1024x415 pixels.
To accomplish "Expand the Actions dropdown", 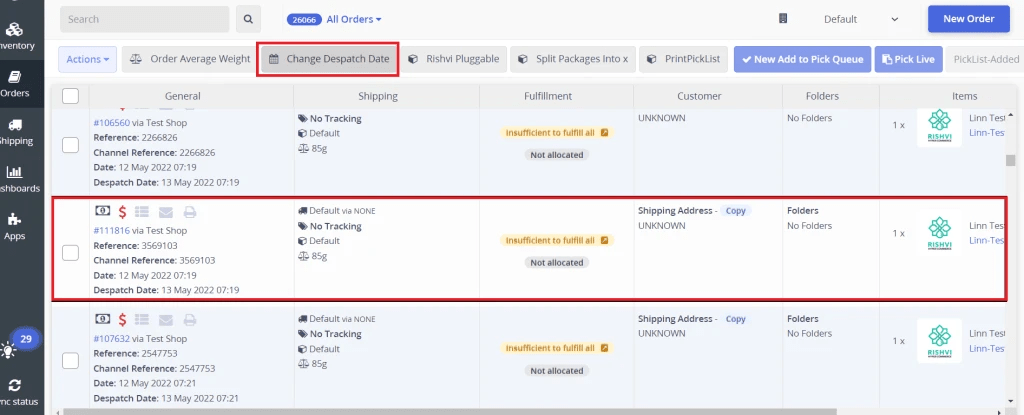I will pyautogui.click(x=88, y=59).
